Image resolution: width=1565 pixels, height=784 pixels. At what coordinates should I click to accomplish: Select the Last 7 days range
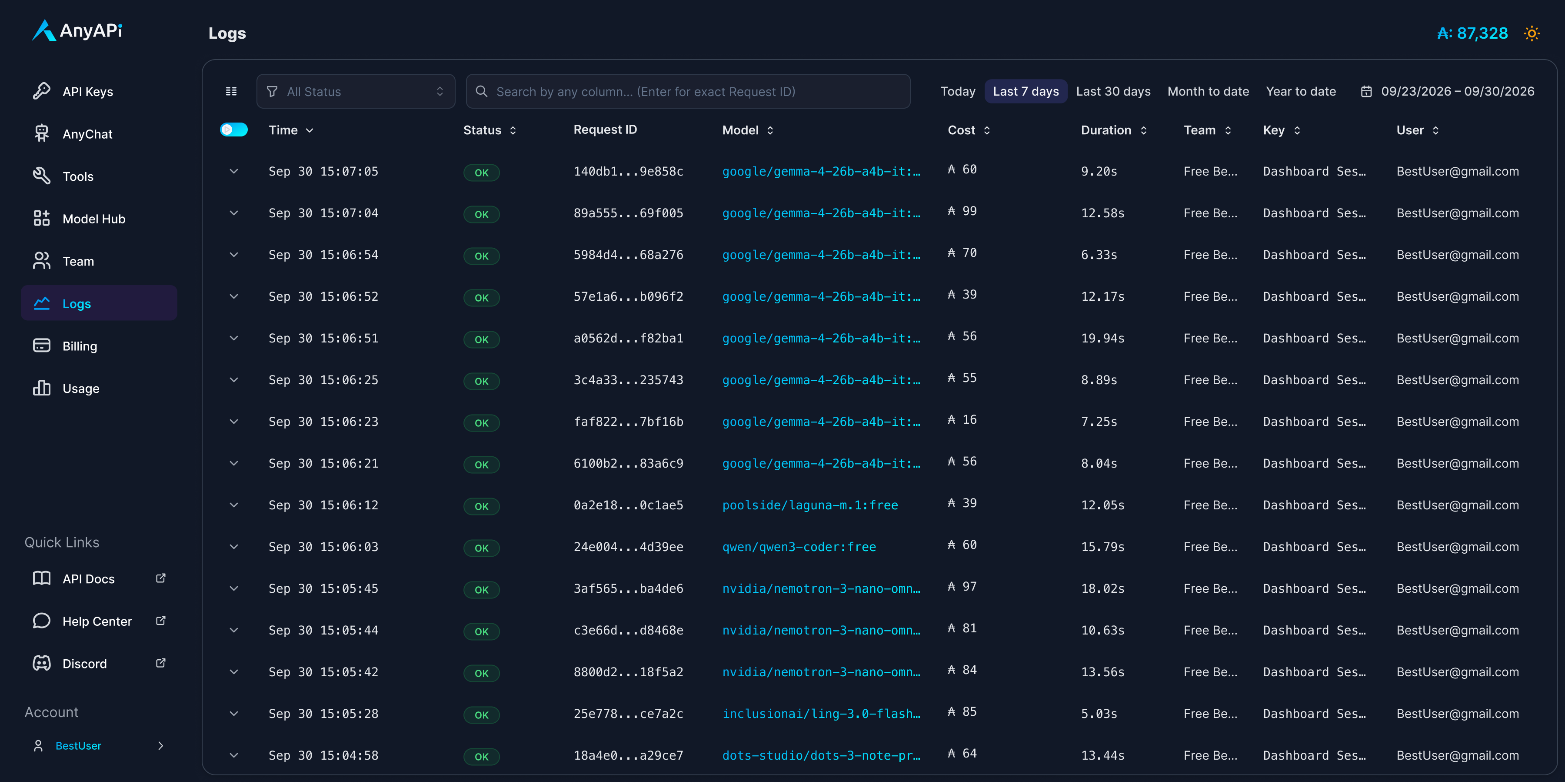coord(1026,92)
